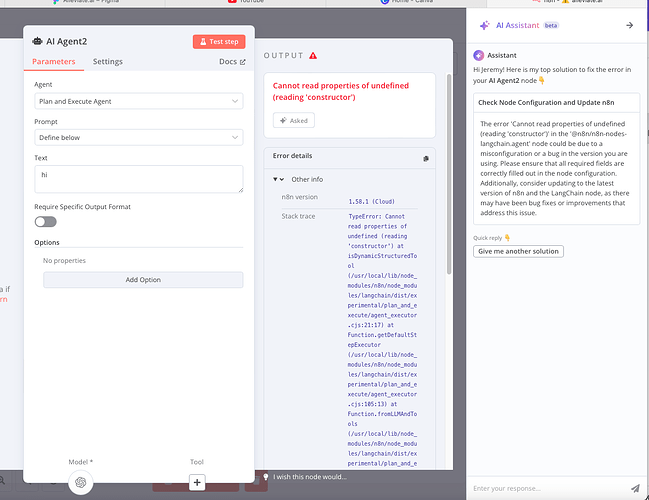Add a tool with the plus button

197,482
